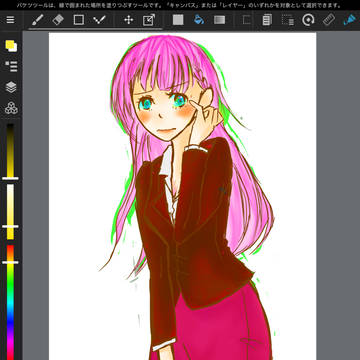Open the ruler snap tool
360x360 pixels.
pyautogui.click(x=329, y=20)
